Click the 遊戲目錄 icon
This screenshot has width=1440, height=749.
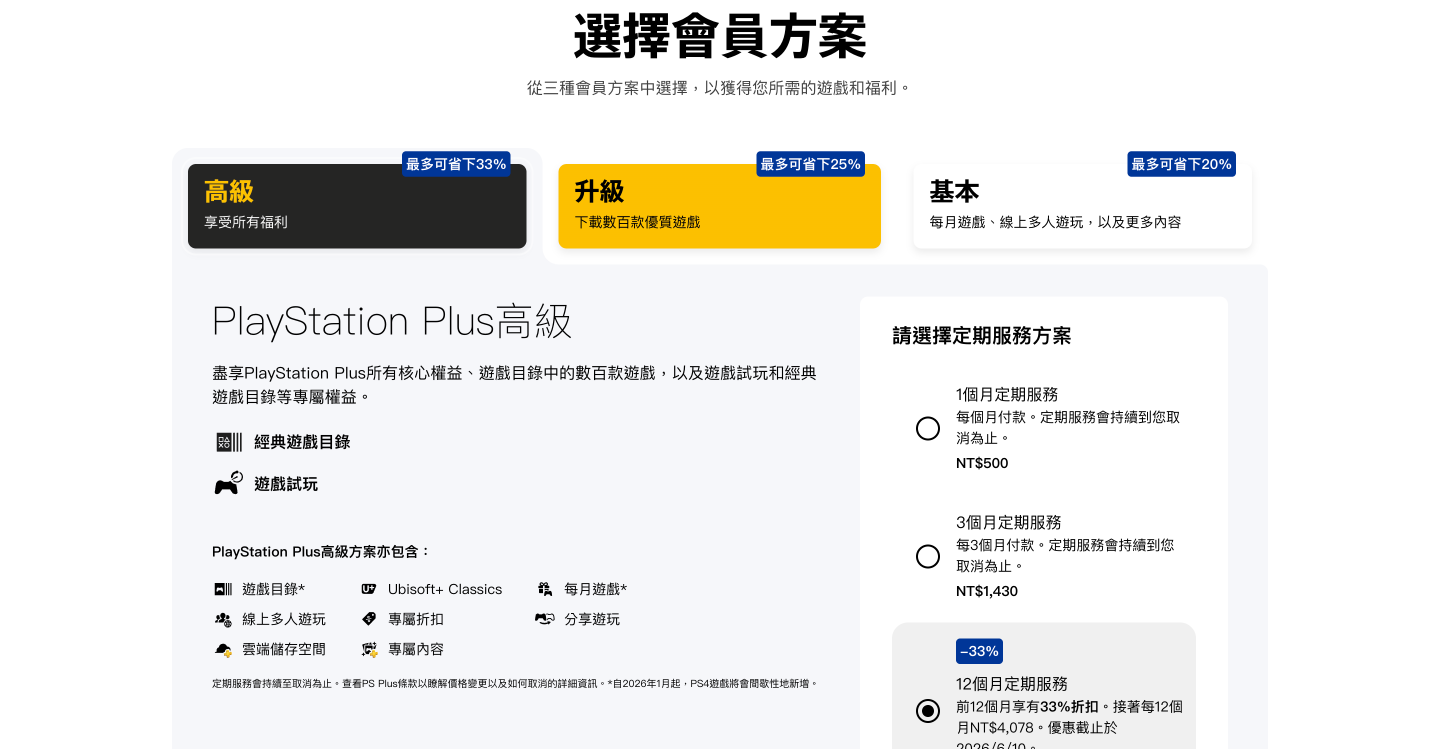223,589
